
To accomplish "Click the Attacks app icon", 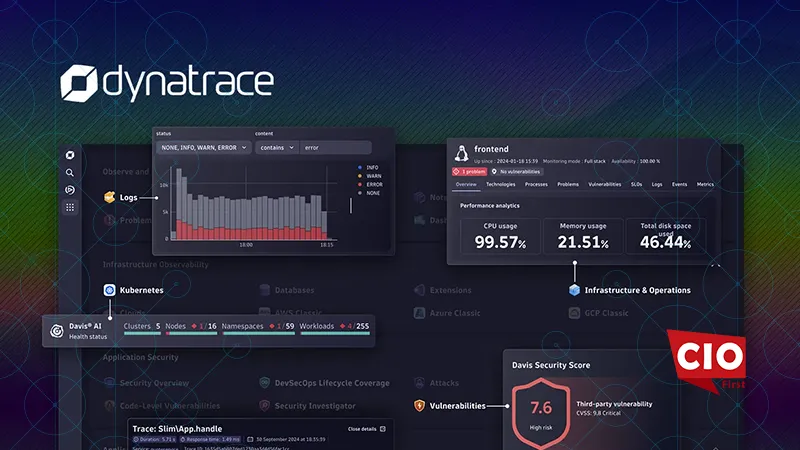I will [419, 383].
